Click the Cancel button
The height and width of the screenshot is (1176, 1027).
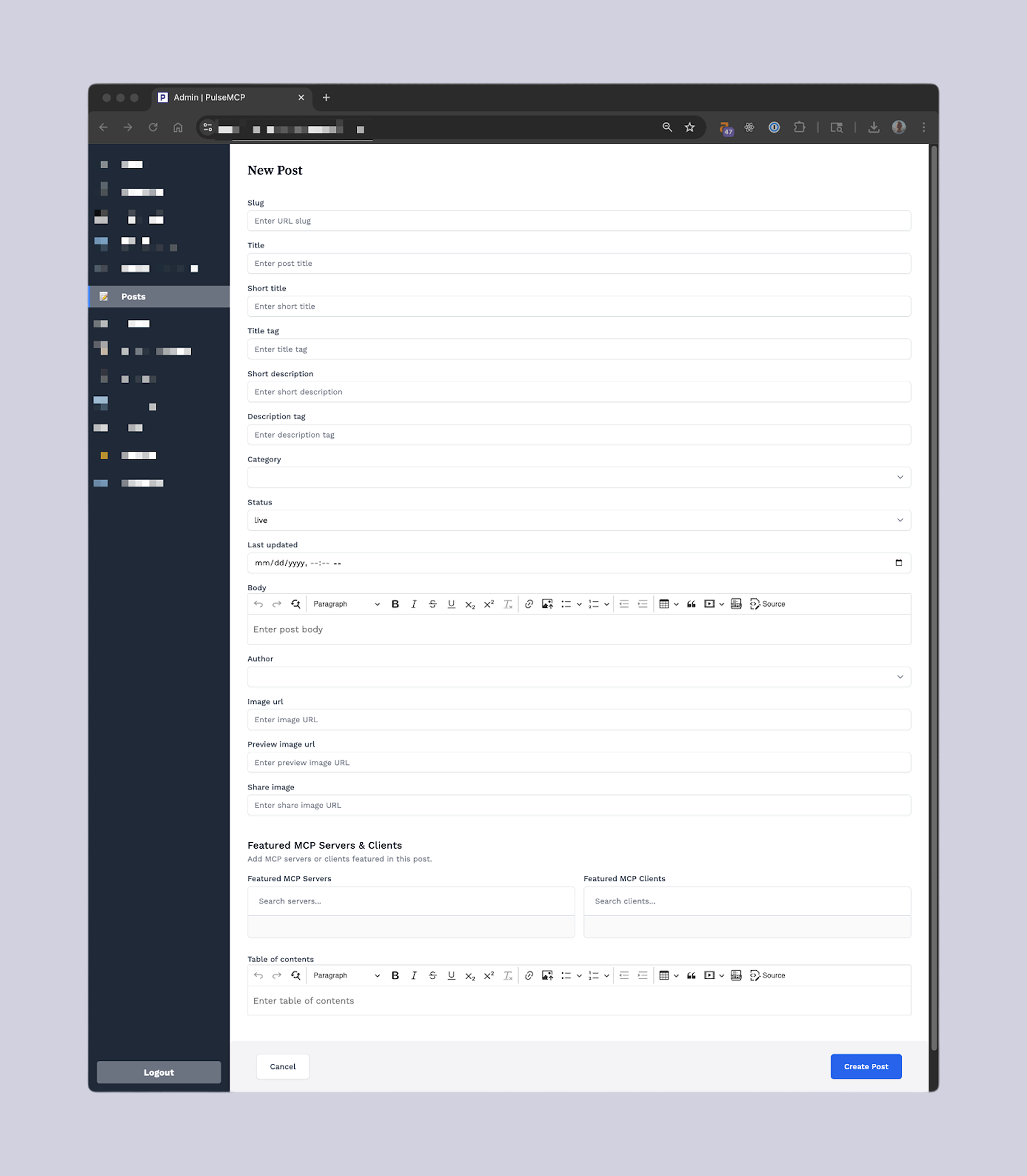tap(283, 1066)
